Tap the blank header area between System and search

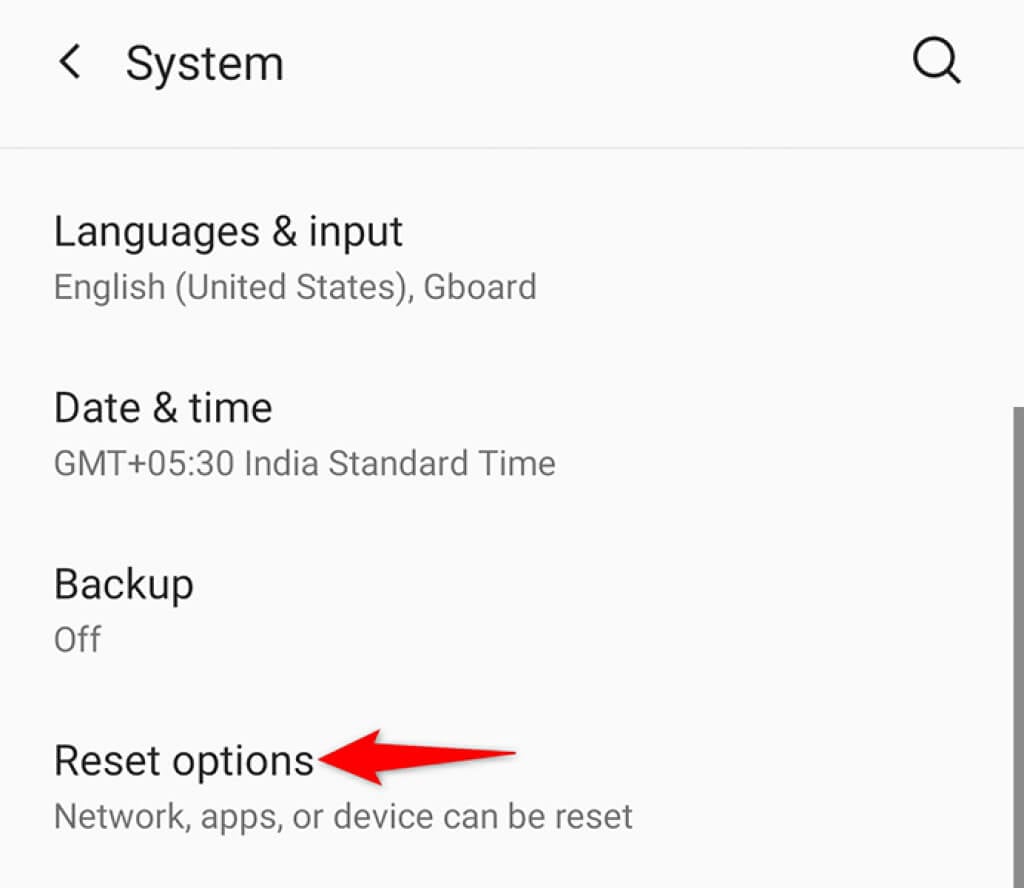pyautogui.click(x=600, y=64)
